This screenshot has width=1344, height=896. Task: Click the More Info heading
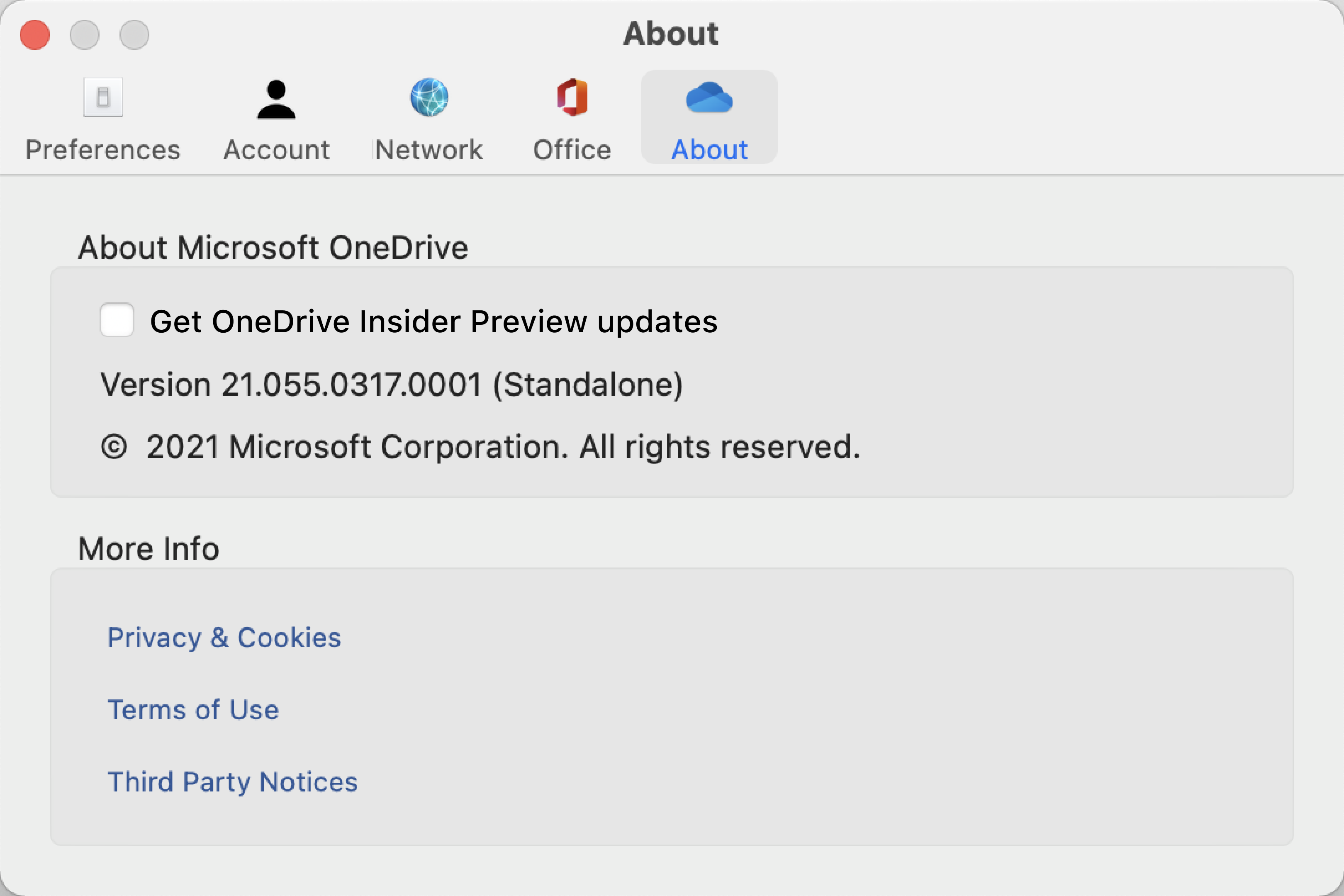coord(149,548)
